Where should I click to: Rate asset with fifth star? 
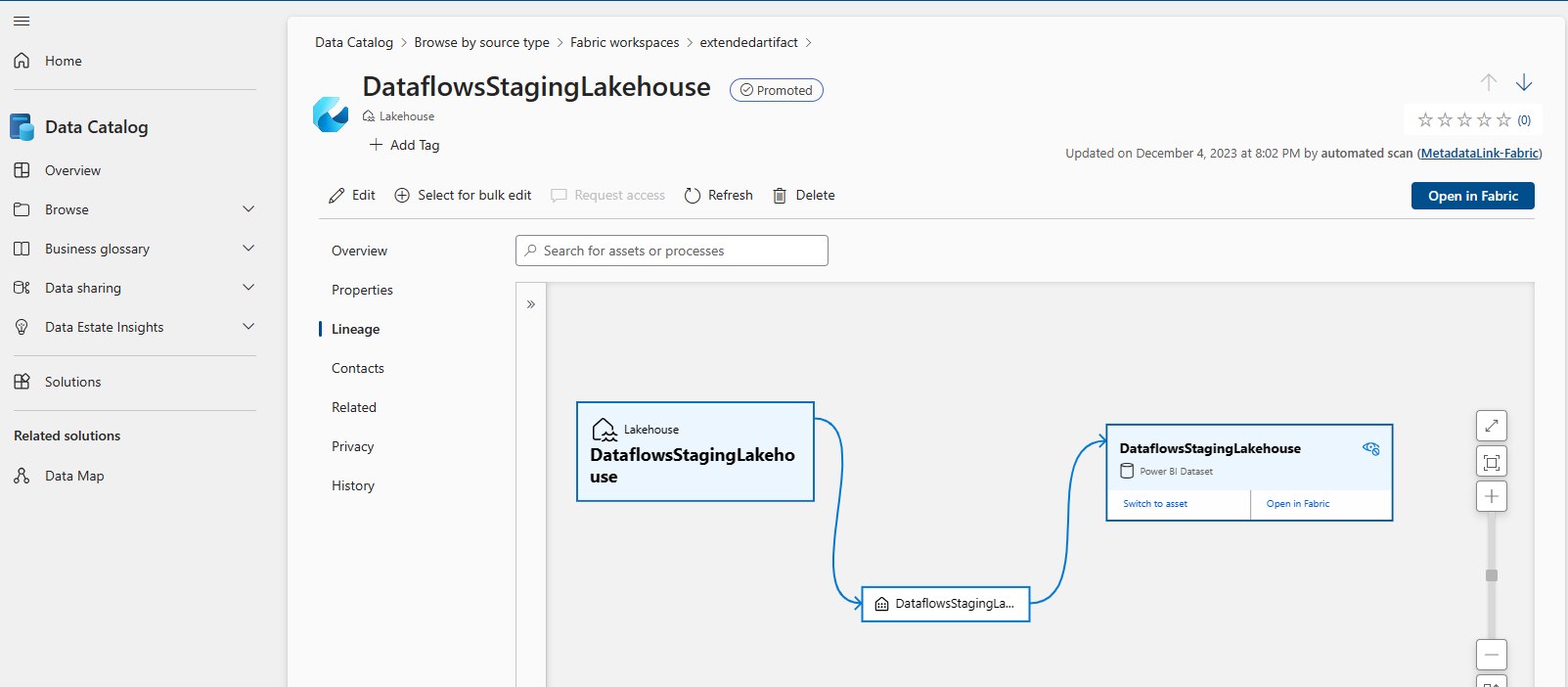click(x=1503, y=119)
